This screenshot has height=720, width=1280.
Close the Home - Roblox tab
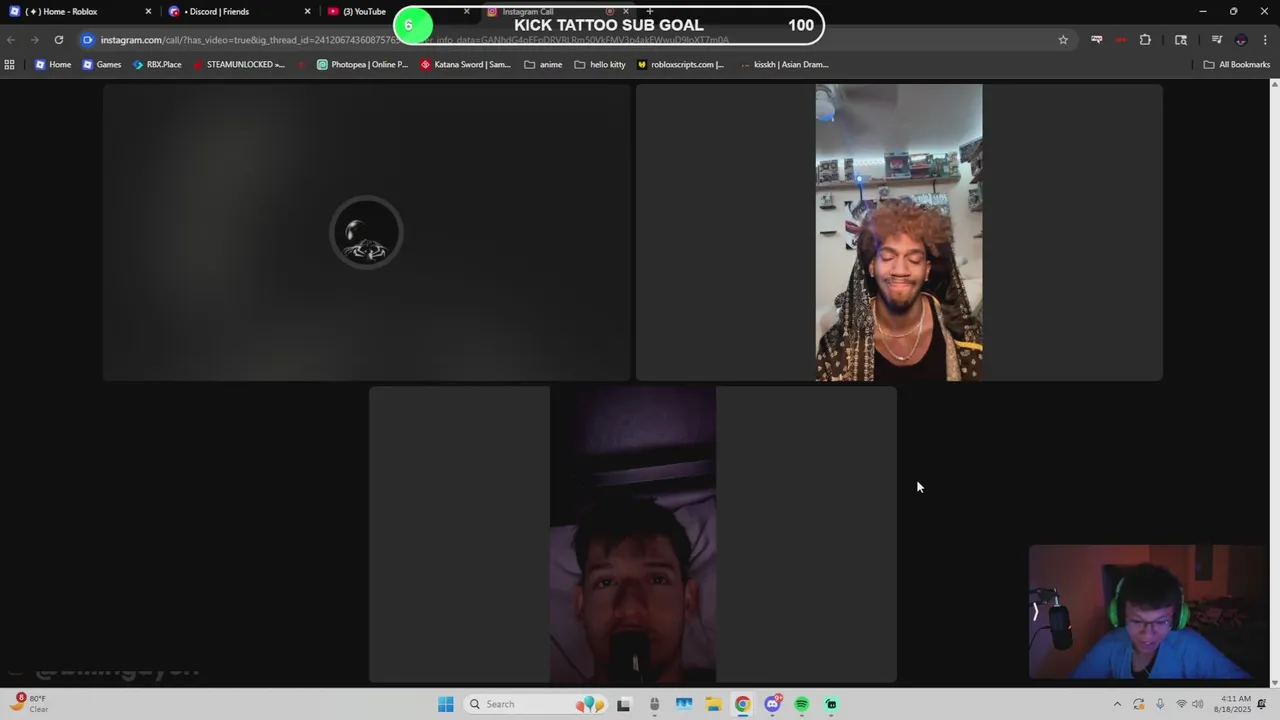[148, 12]
